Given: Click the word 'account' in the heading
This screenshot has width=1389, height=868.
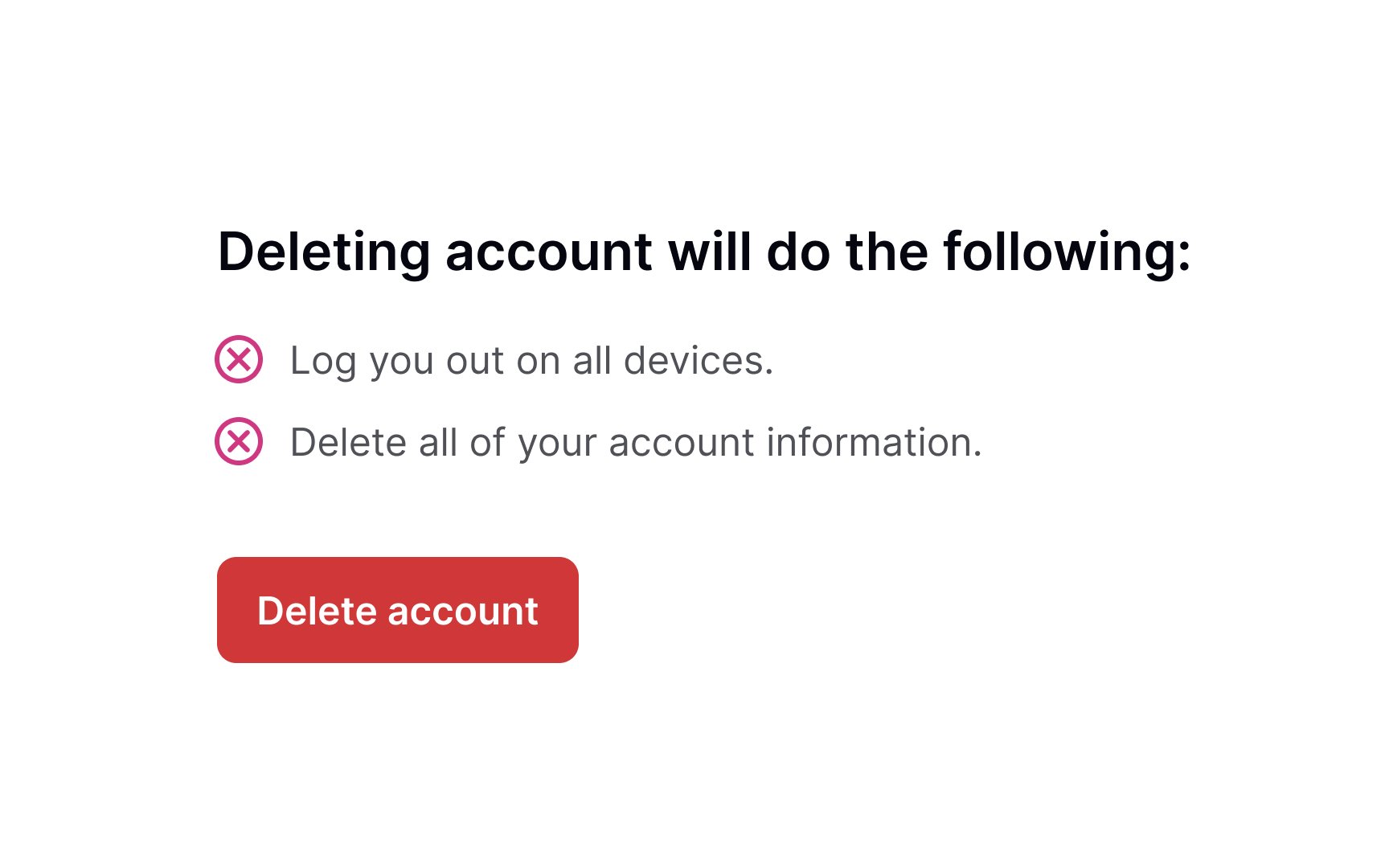Looking at the screenshot, I should coord(549,252).
